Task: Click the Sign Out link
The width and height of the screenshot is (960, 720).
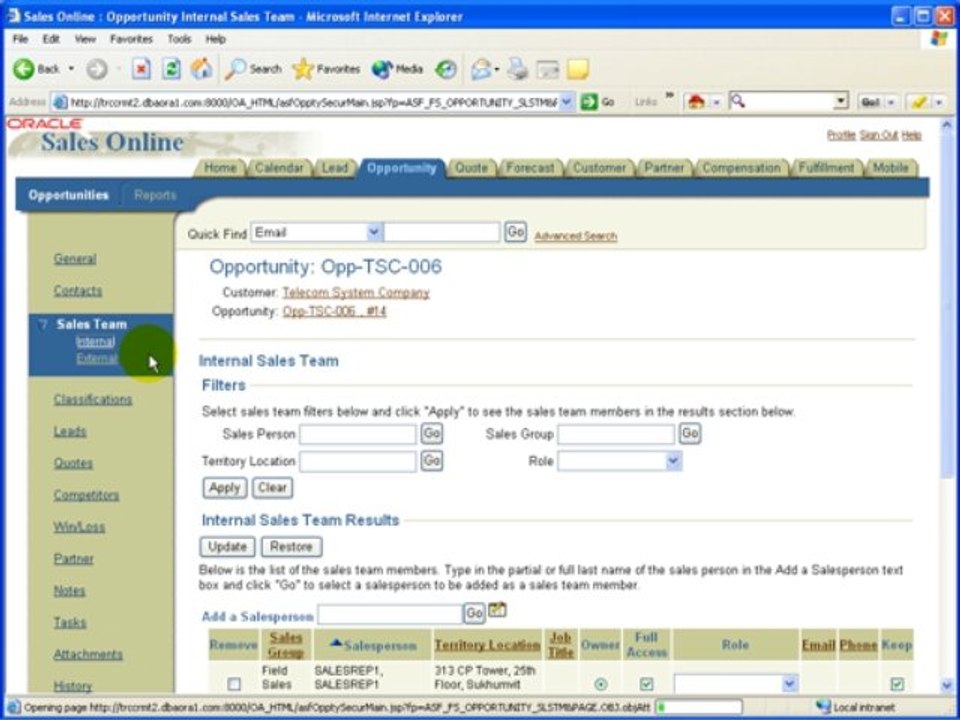Action: coord(878,135)
